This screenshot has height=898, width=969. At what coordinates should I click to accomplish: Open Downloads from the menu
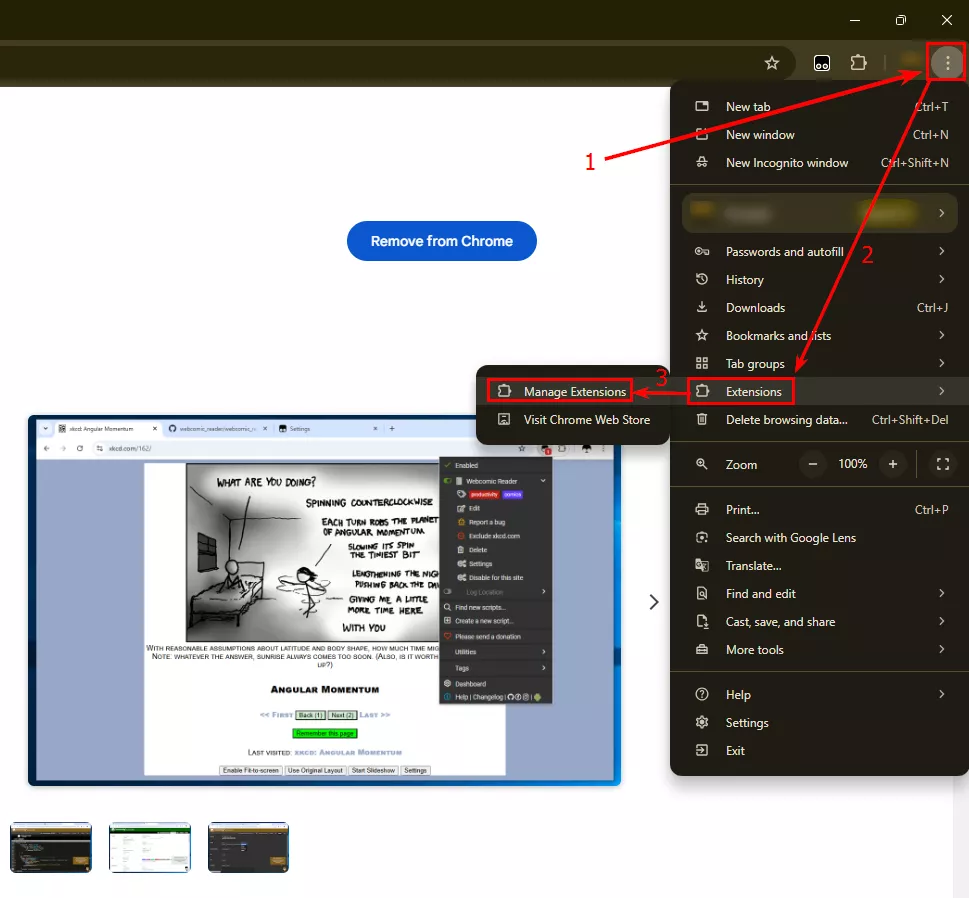coord(819,308)
